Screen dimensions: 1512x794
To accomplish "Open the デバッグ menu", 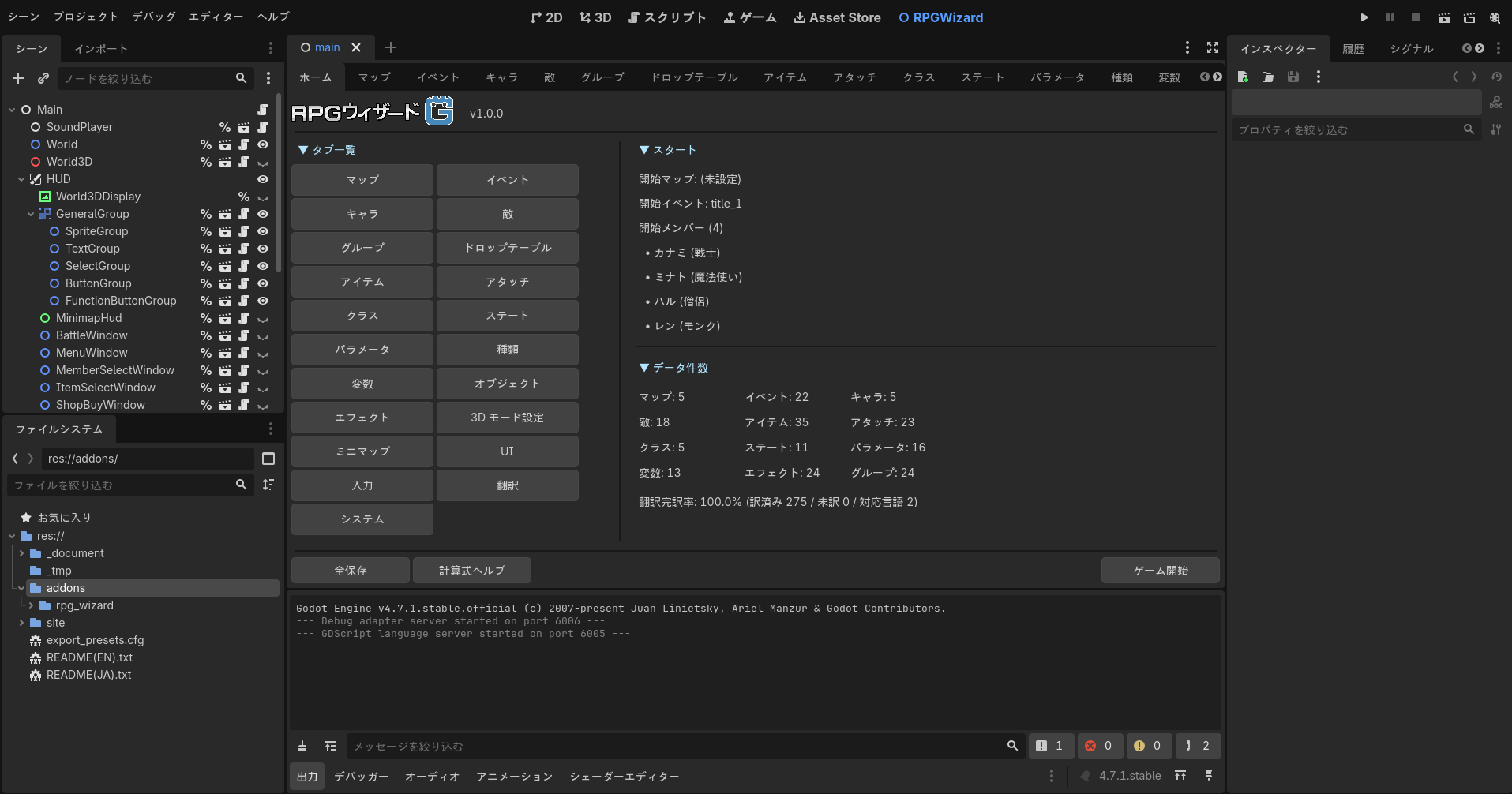I will [154, 17].
